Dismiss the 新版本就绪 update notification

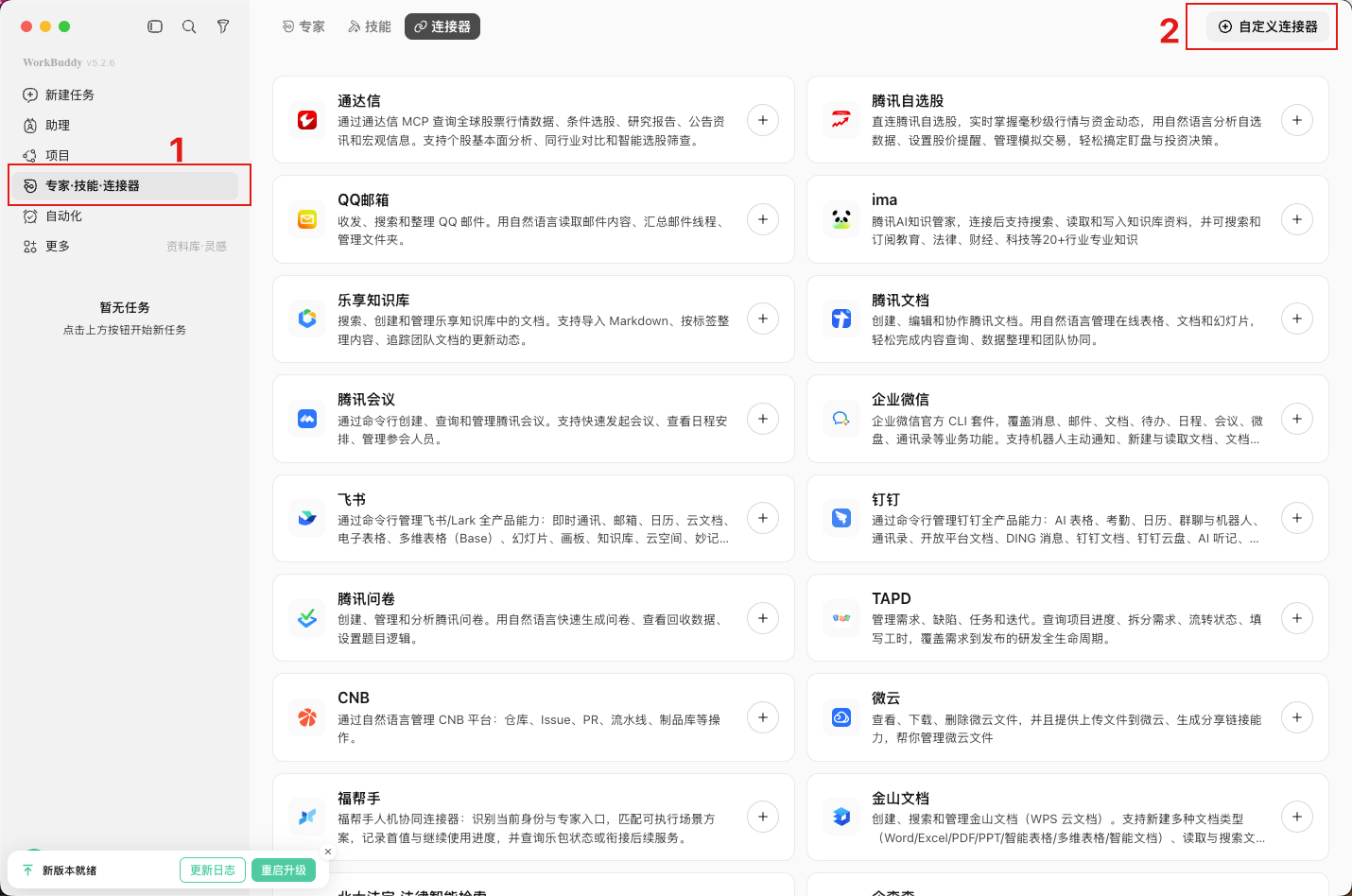[x=328, y=852]
